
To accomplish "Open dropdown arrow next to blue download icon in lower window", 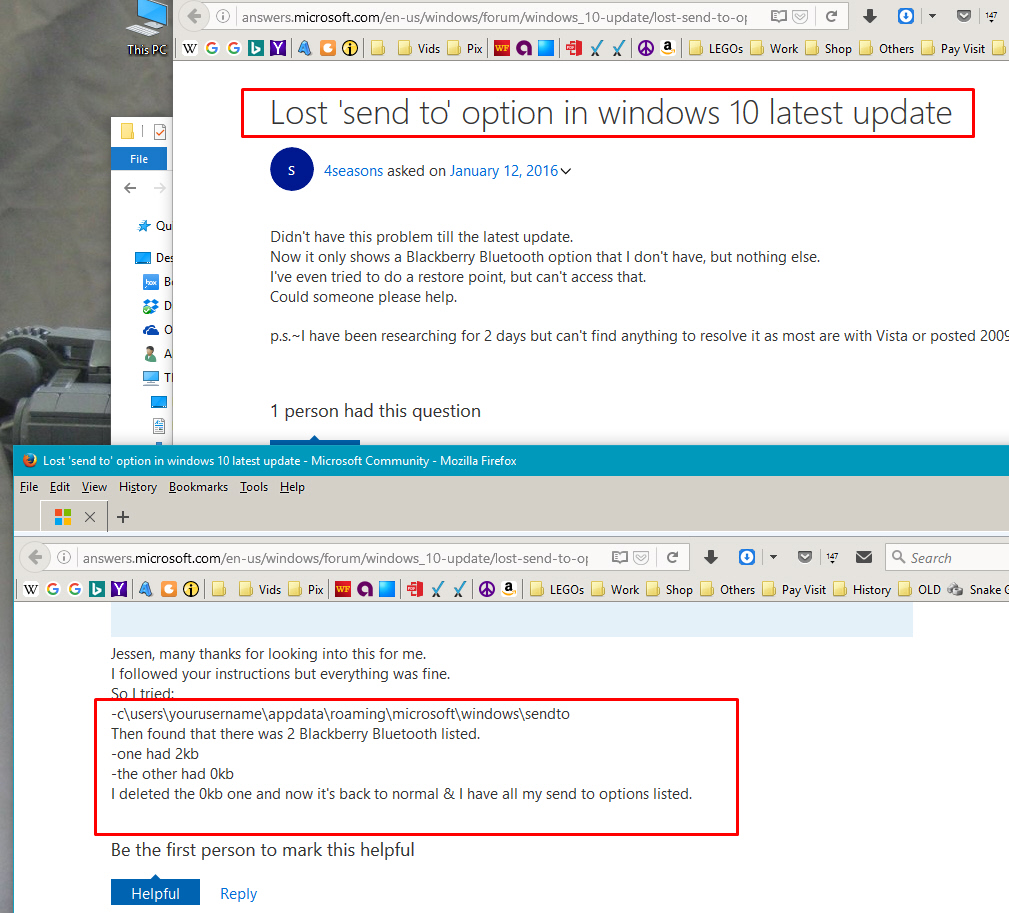I will (x=773, y=557).
